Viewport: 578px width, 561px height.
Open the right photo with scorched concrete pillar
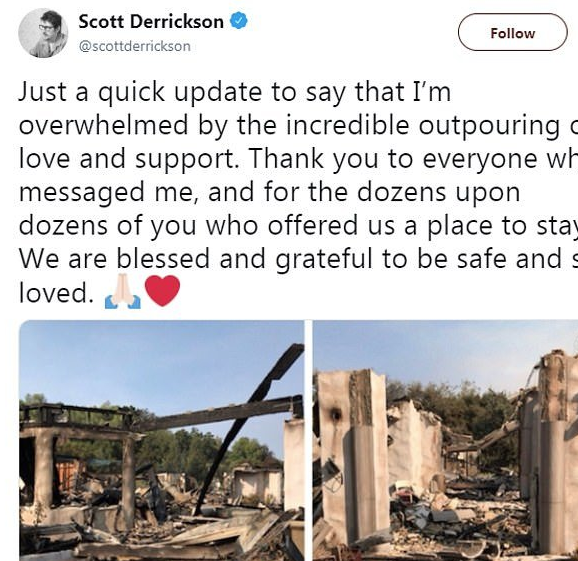(445, 440)
